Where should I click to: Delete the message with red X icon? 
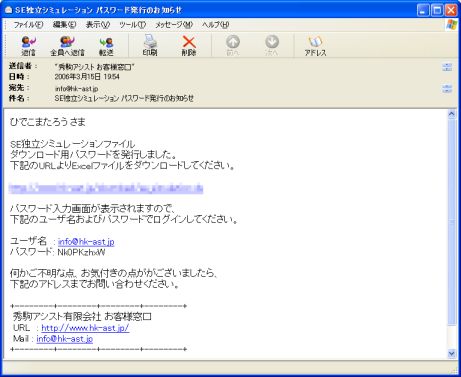(189, 46)
